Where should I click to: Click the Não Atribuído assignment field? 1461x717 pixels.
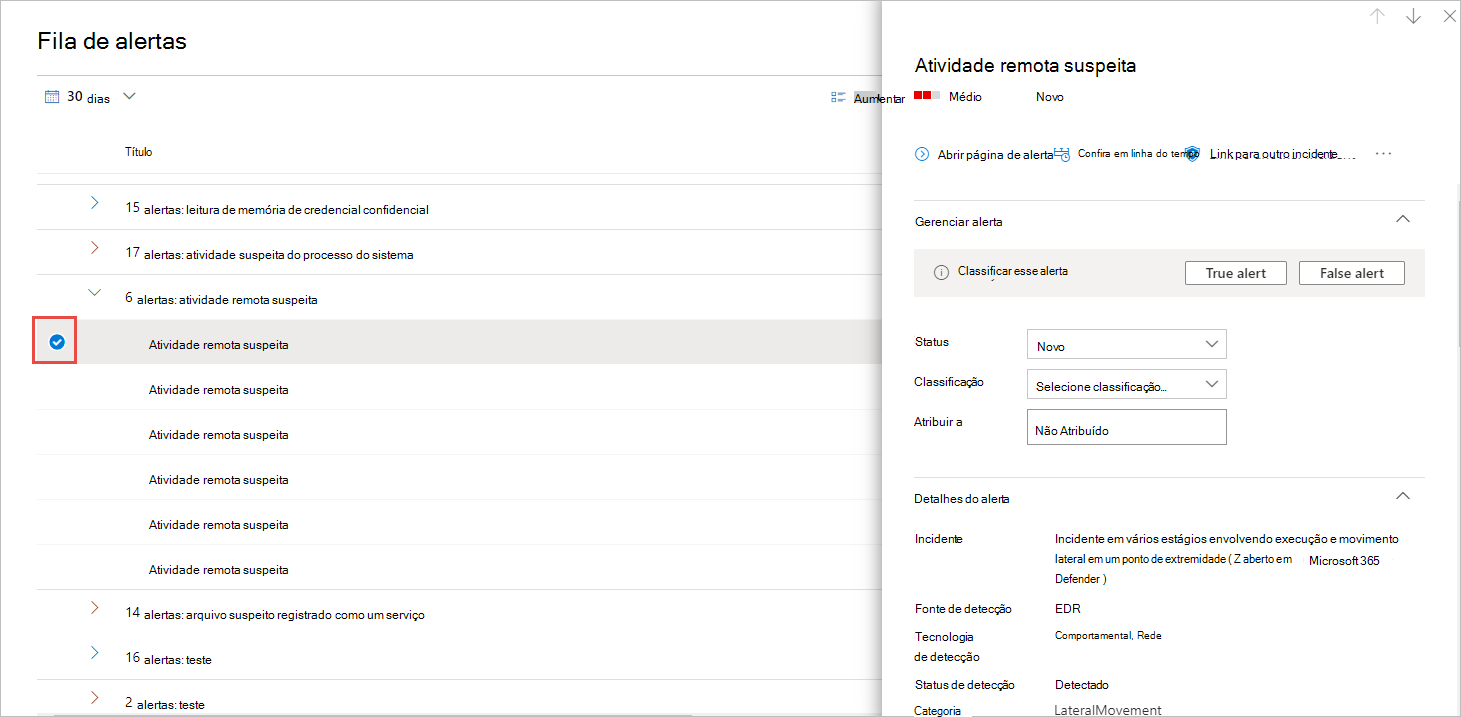pyautogui.click(x=1126, y=428)
